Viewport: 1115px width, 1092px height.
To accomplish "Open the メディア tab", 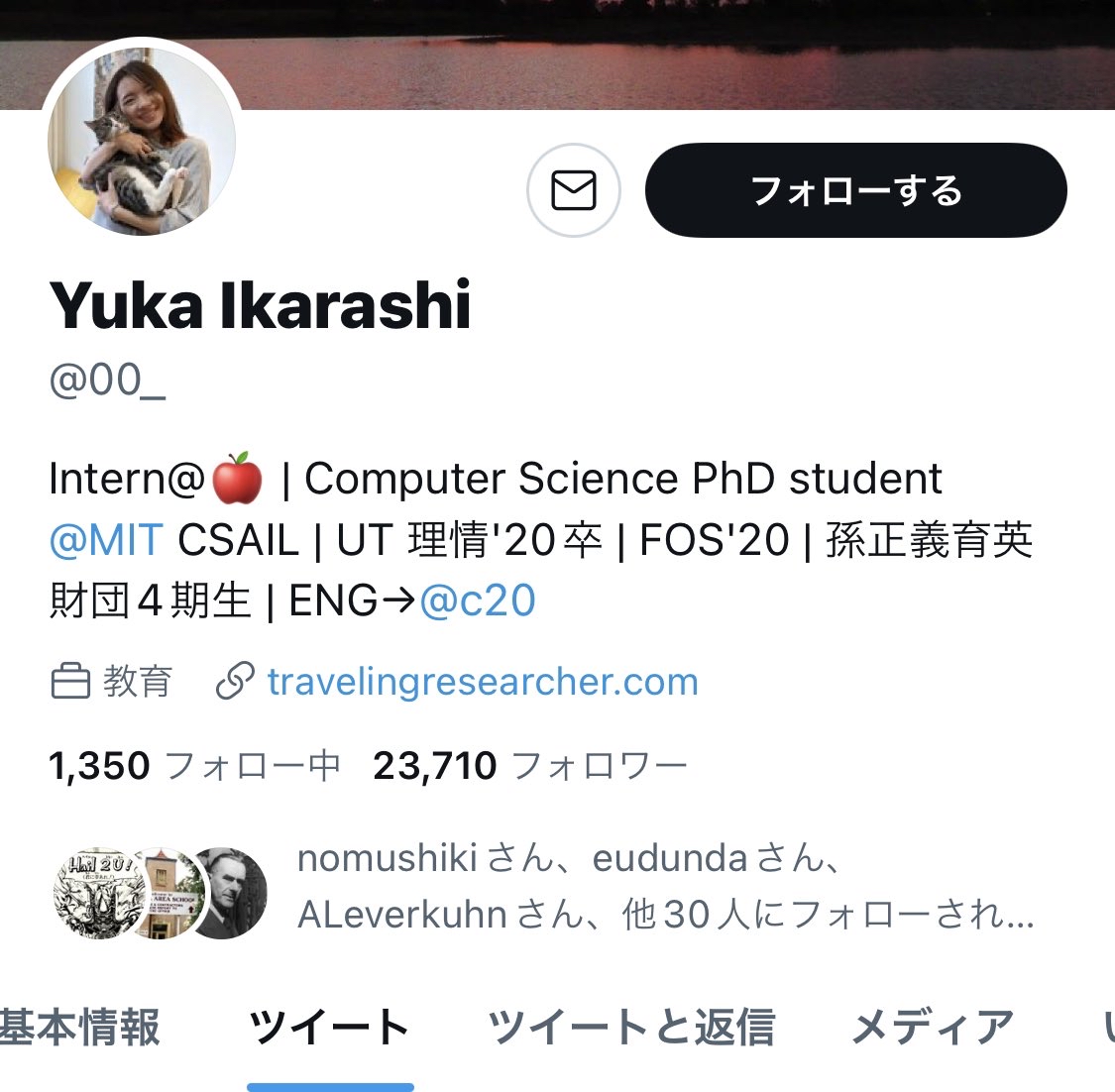I will click(933, 1027).
